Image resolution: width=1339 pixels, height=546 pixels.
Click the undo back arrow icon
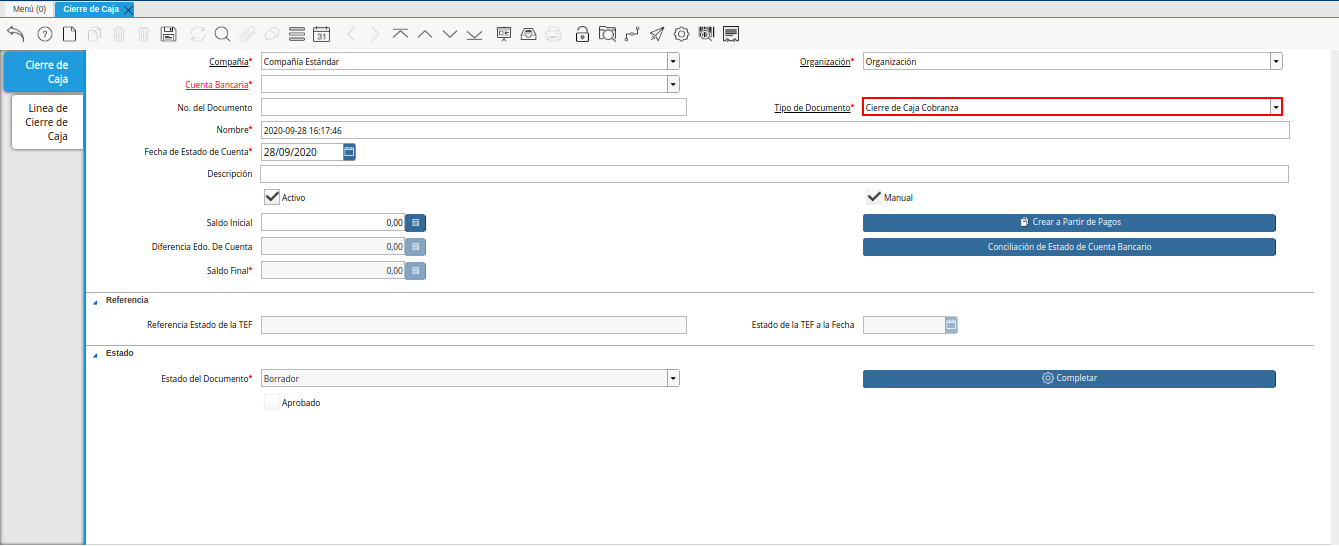[x=15, y=34]
